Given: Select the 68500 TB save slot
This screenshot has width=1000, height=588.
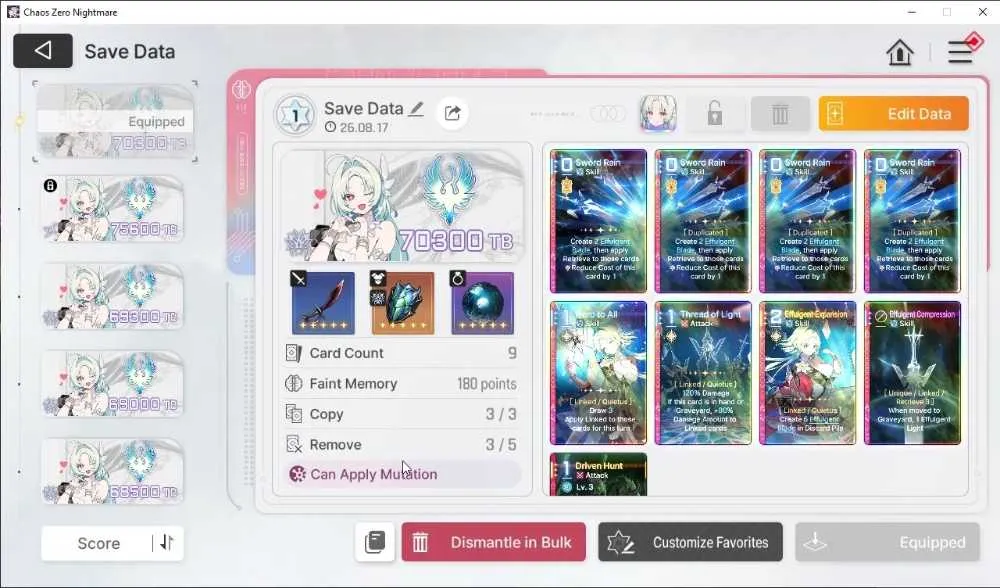Looking at the screenshot, I should point(113,471).
